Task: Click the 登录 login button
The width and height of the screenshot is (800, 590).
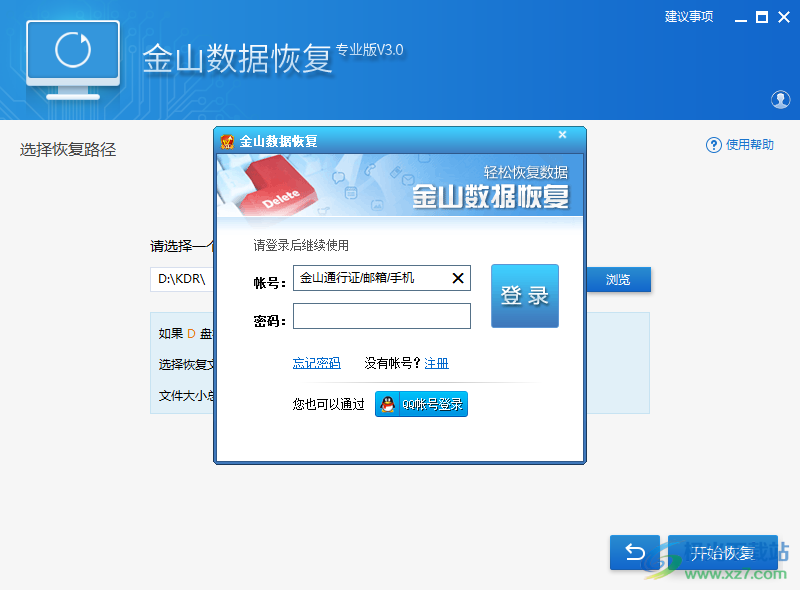Action: tap(524, 296)
